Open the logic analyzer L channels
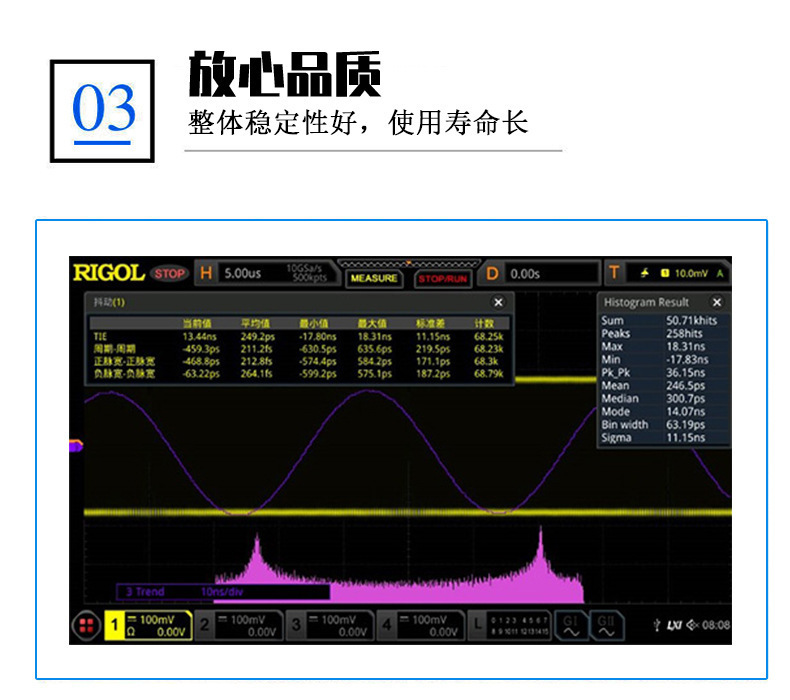 point(509,625)
